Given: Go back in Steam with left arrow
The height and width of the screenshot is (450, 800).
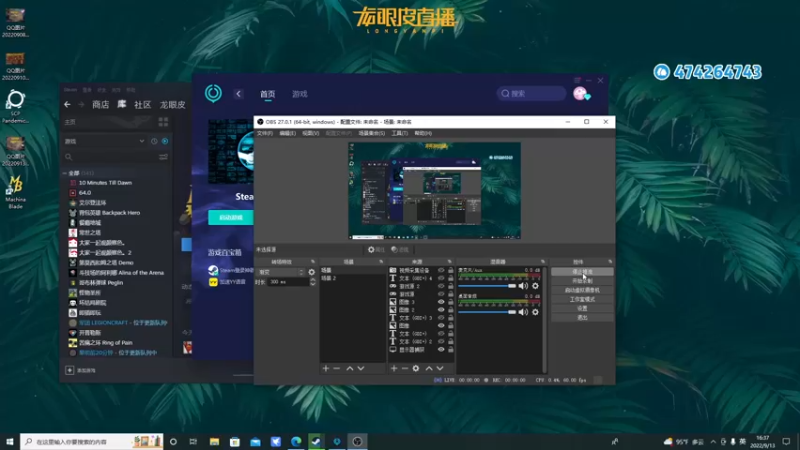Looking at the screenshot, I should tap(67, 105).
